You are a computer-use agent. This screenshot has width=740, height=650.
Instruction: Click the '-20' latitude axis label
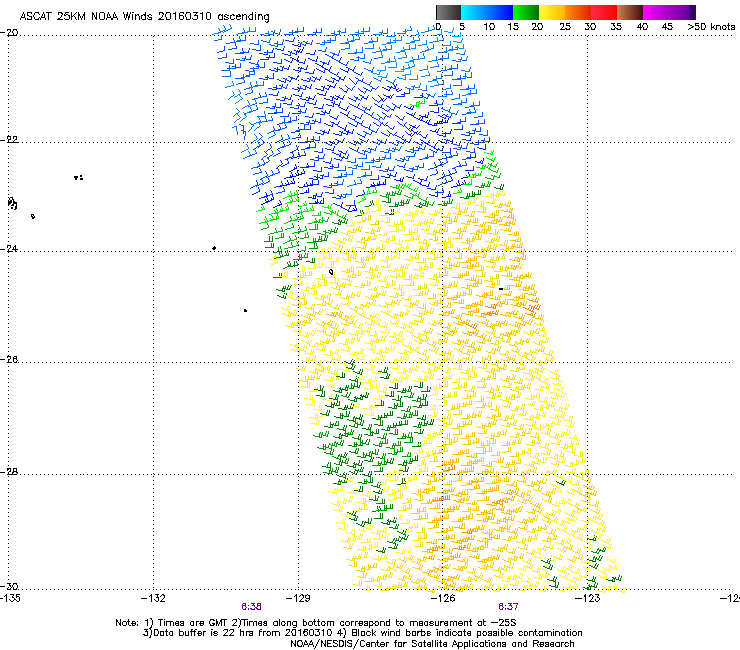(9, 33)
